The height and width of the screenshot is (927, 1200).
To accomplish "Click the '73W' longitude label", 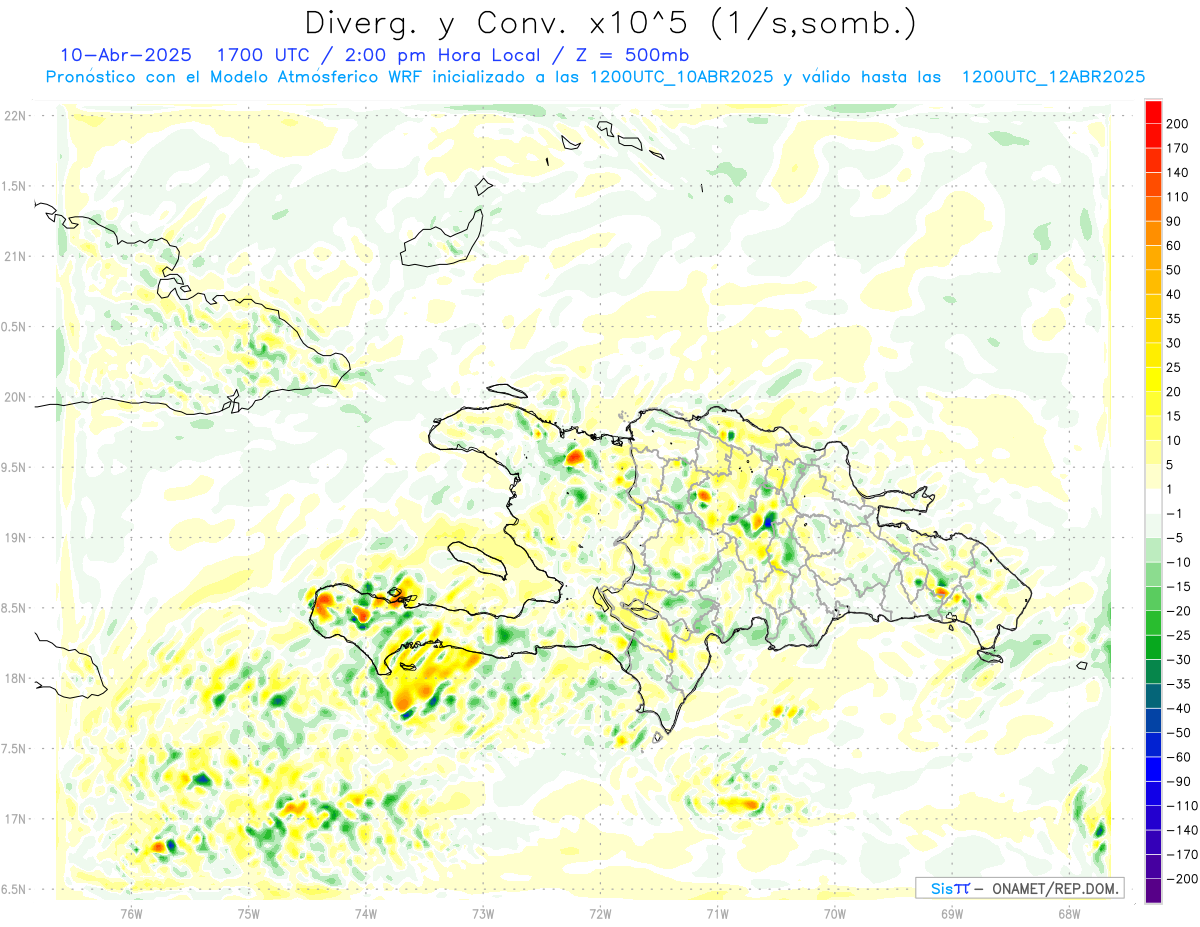I will tap(483, 912).
